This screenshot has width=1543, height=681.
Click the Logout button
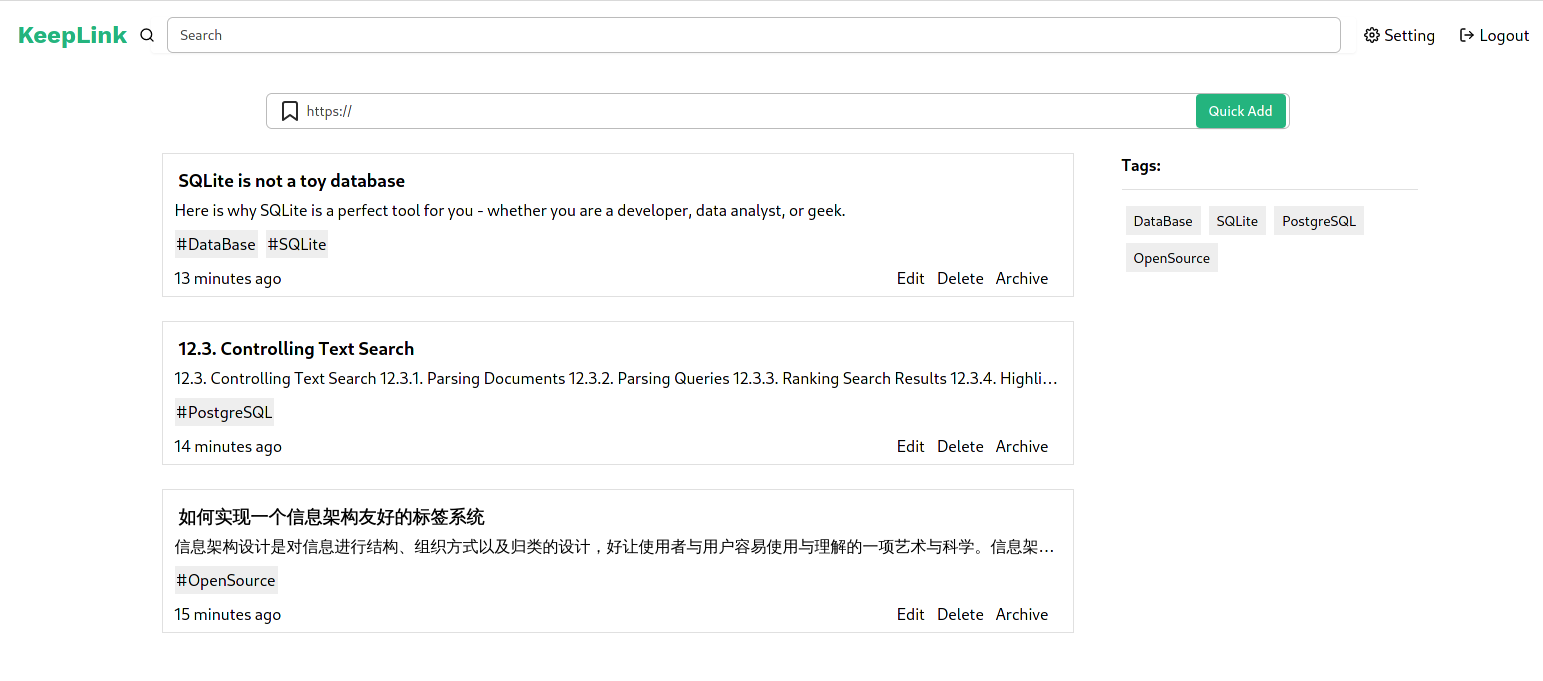(x=1494, y=35)
